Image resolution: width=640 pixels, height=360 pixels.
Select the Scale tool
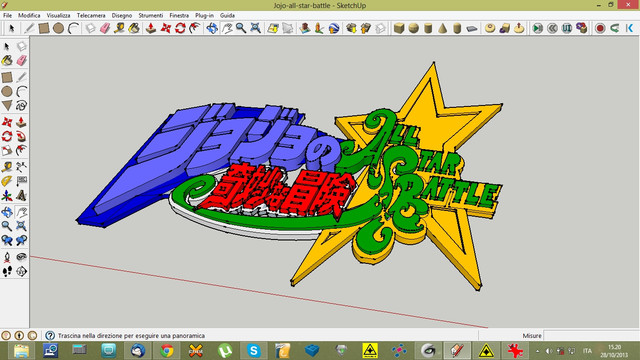pyautogui.click(x=7, y=150)
